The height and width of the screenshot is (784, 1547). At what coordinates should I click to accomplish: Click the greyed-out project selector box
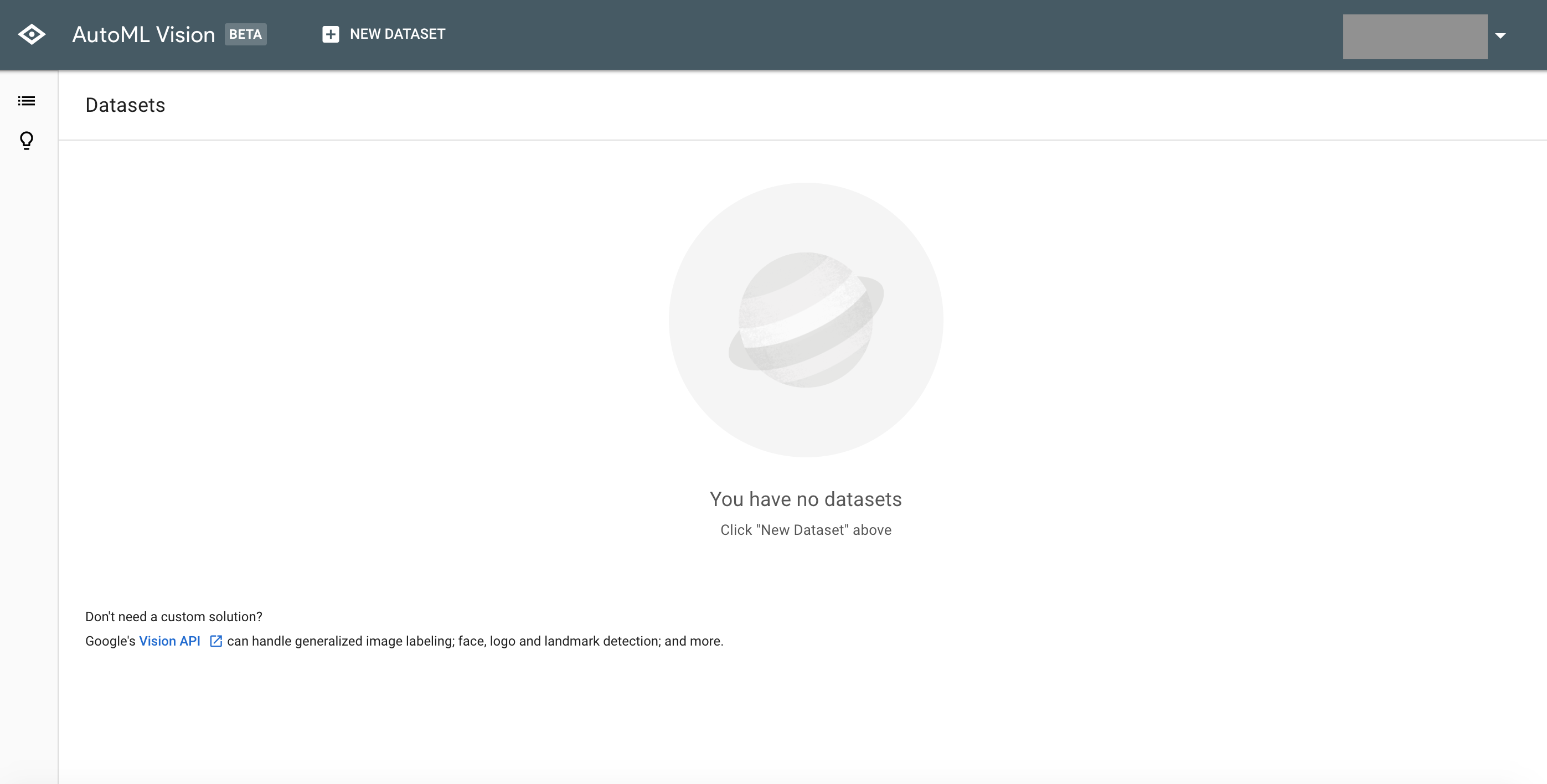click(x=1415, y=37)
